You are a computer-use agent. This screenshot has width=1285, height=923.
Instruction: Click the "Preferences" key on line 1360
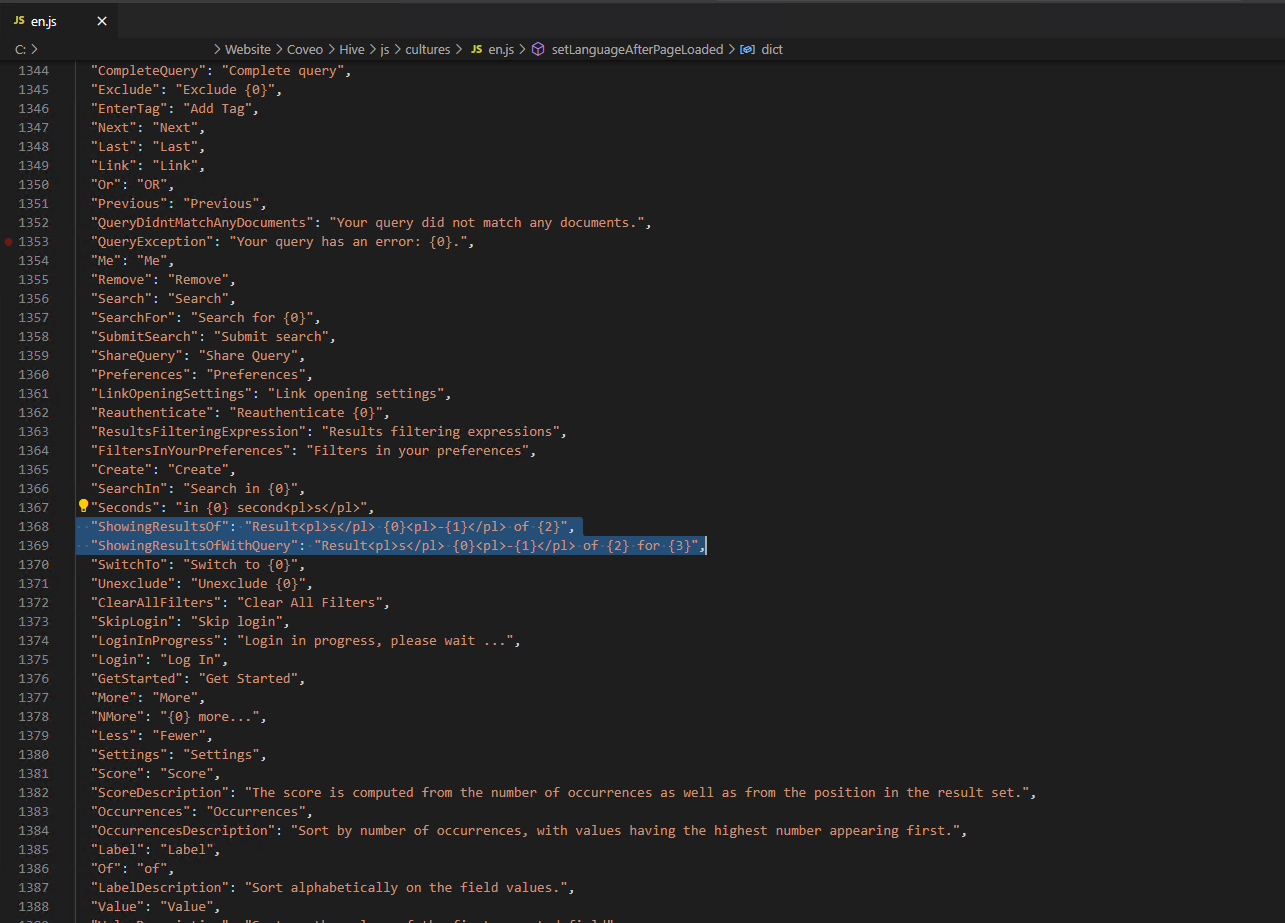tap(141, 375)
